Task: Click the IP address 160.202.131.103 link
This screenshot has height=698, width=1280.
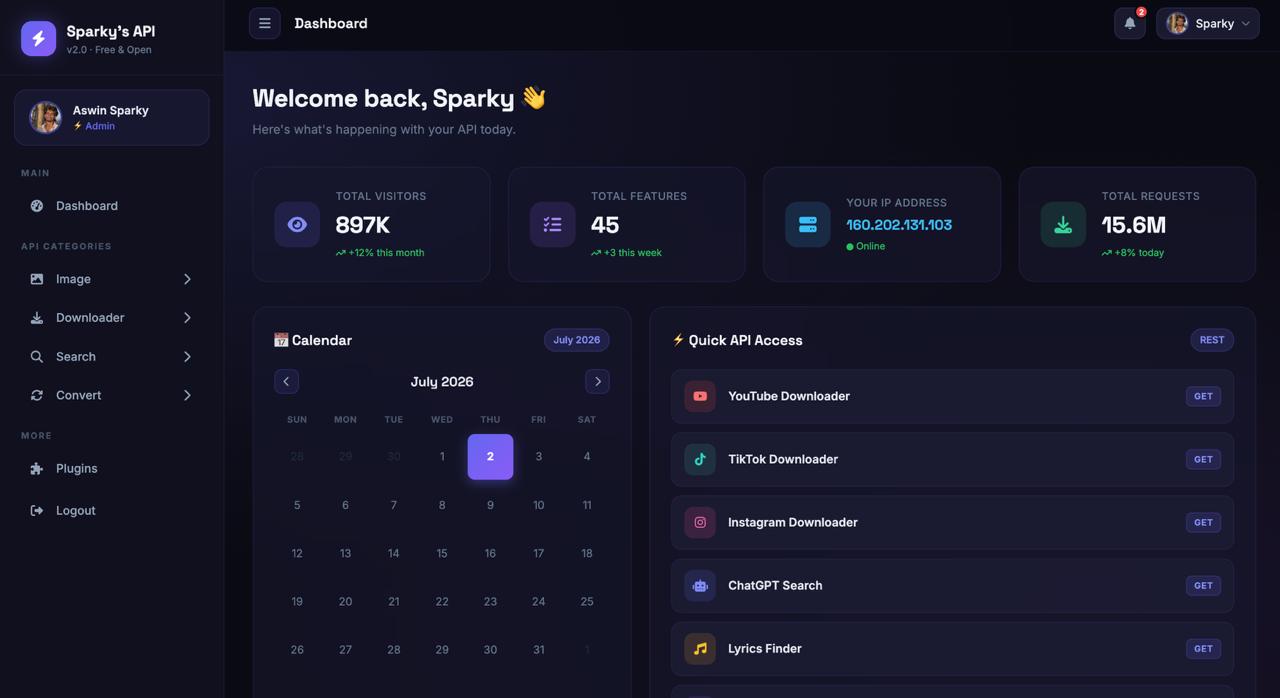Action: 899,225
